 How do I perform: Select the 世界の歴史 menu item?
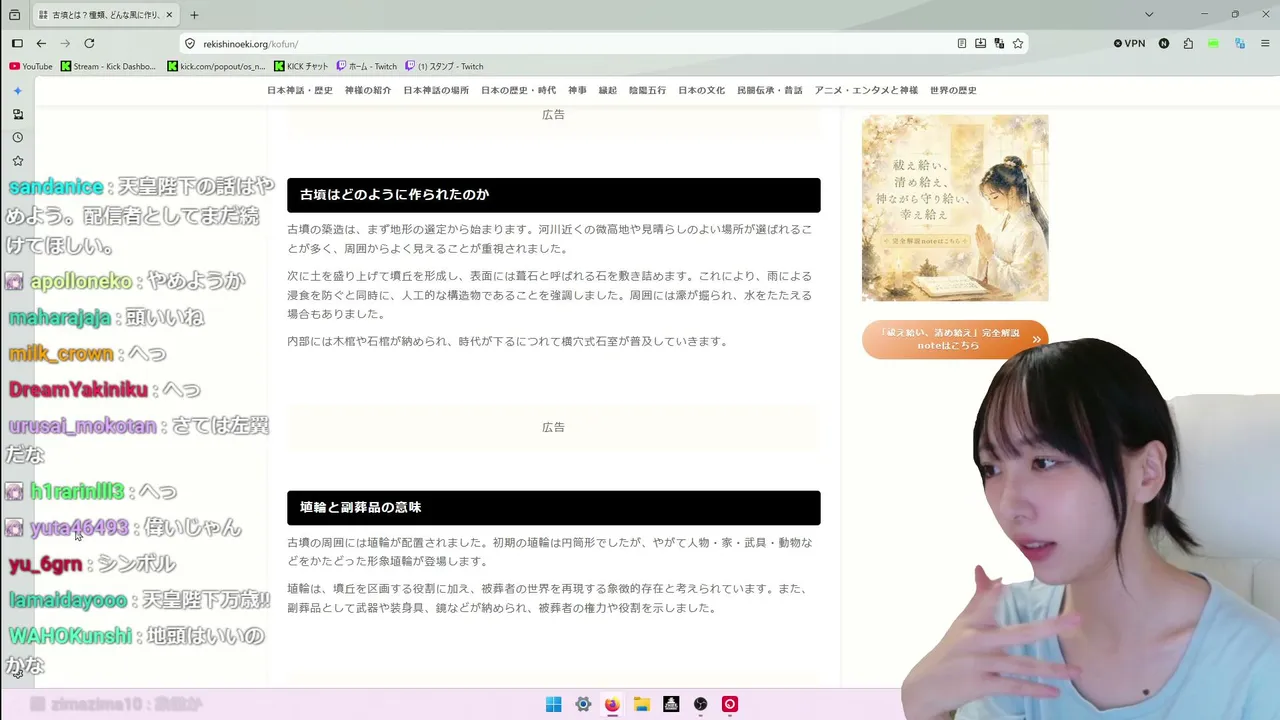[x=953, y=90]
